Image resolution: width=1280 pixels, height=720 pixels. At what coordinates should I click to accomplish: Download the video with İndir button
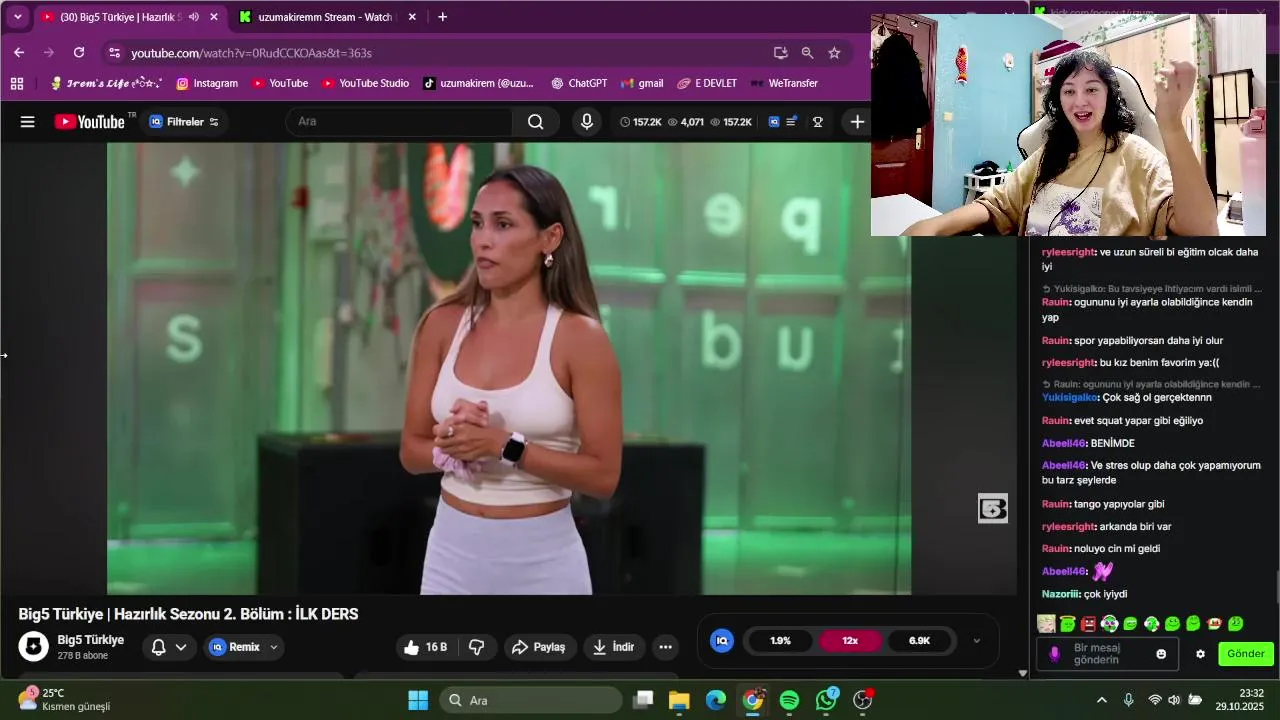(x=613, y=647)
